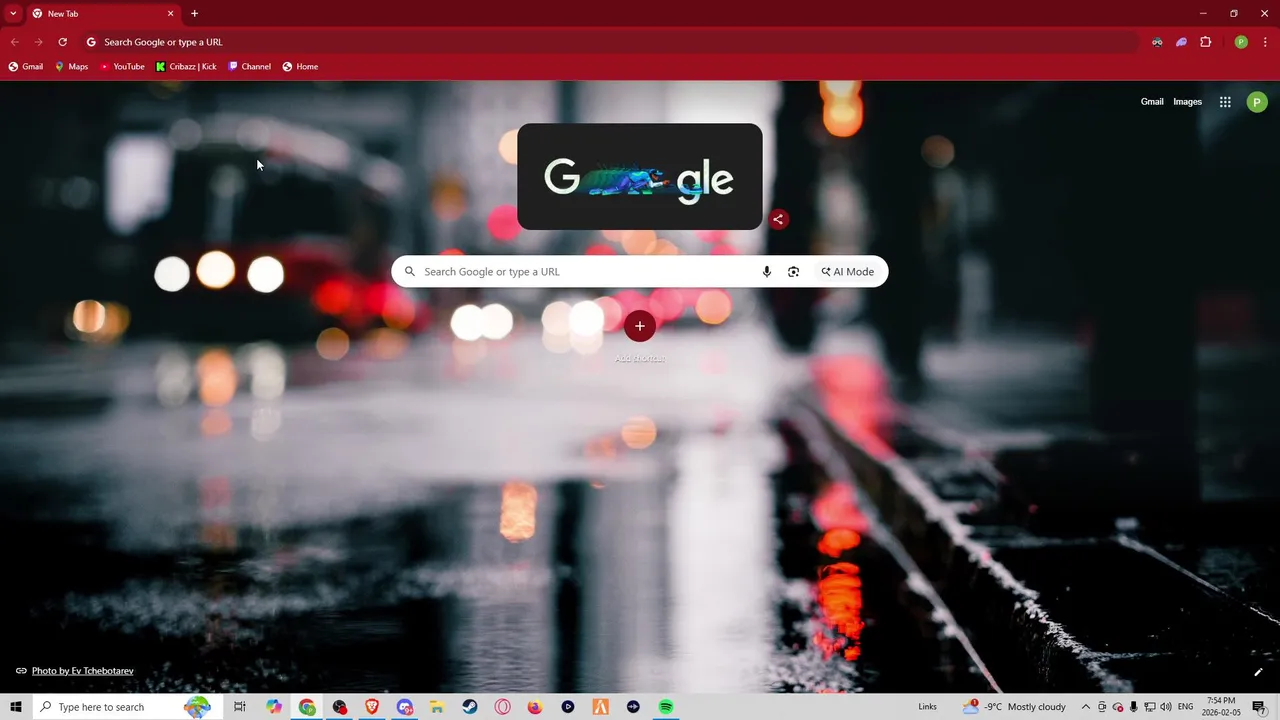The width and height of the screenshot is (1280, 720).
Task: Open the Cribazz | Kick bookmark
Action: point(186,67)
